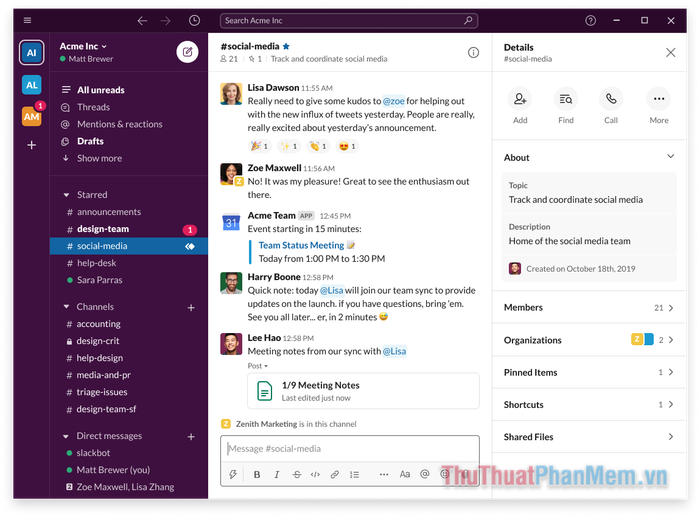Switch to the AL workspace
The height and width of the screenshot is (517, 700).
pyautogui.click(x=31, y=85)
